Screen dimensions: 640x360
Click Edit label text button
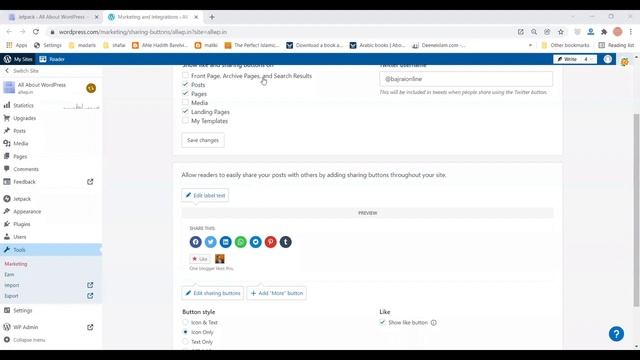[x=205, y=195]
